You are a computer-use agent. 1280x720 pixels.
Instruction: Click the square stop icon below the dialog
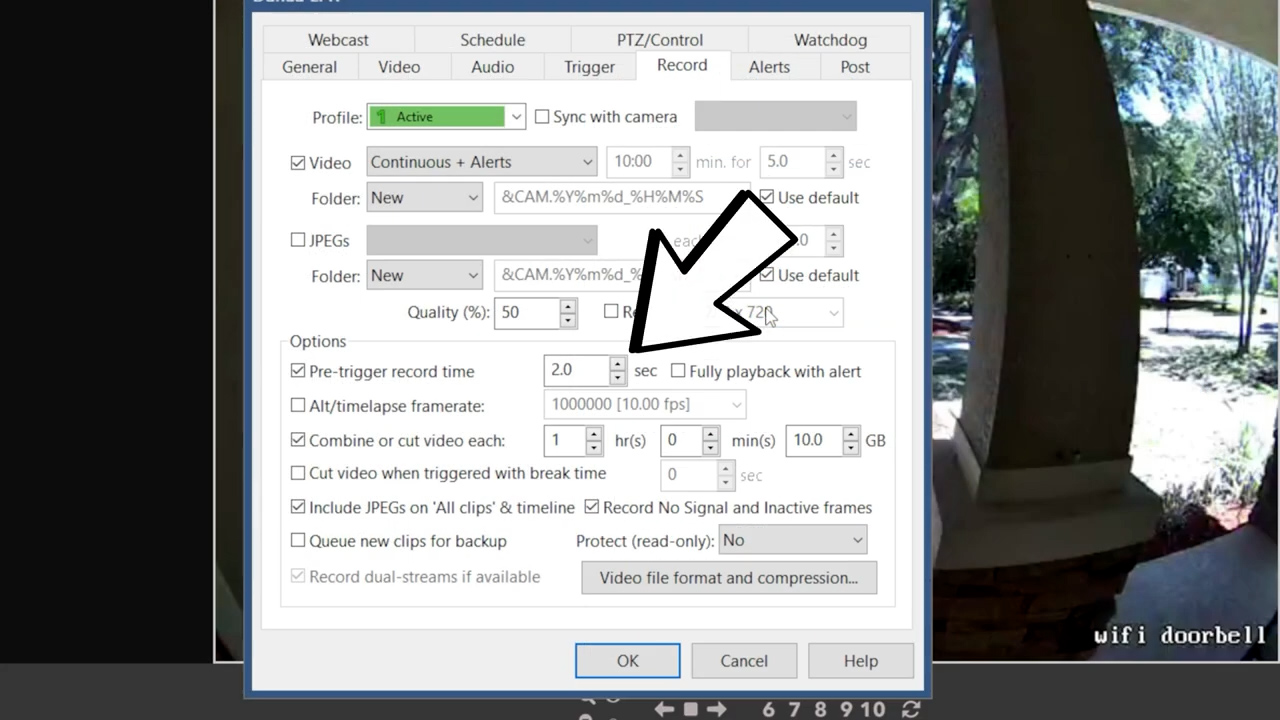690,709
